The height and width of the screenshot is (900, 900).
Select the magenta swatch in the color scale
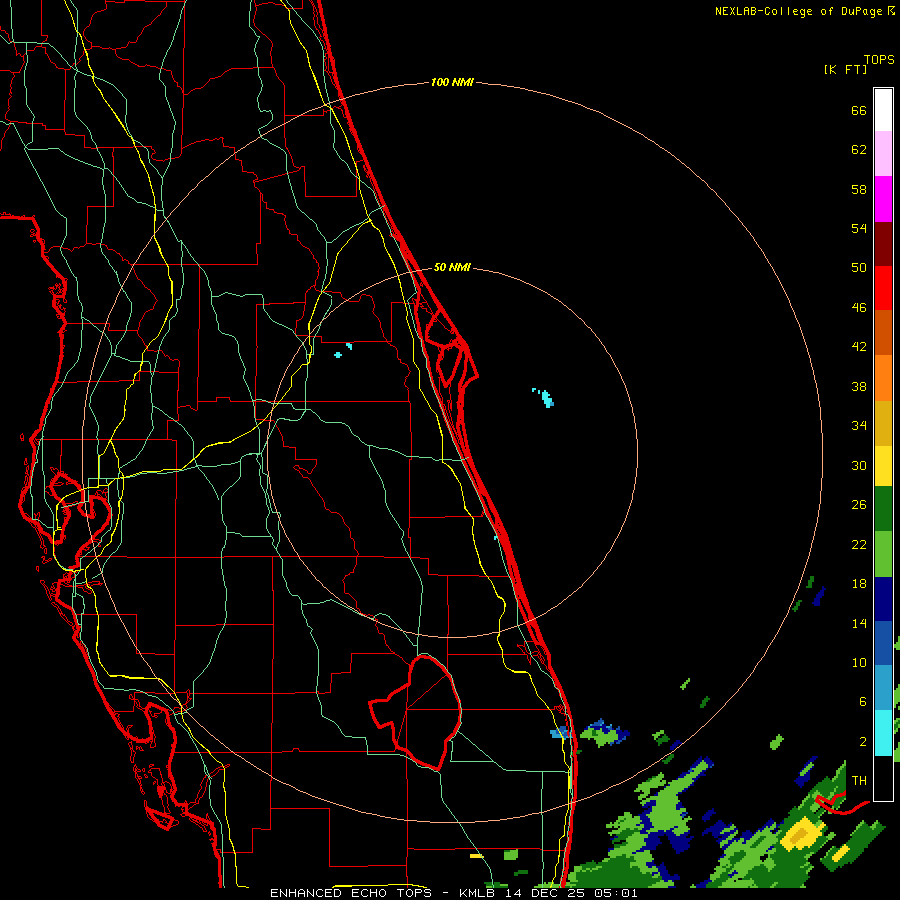tap(883, 199)
